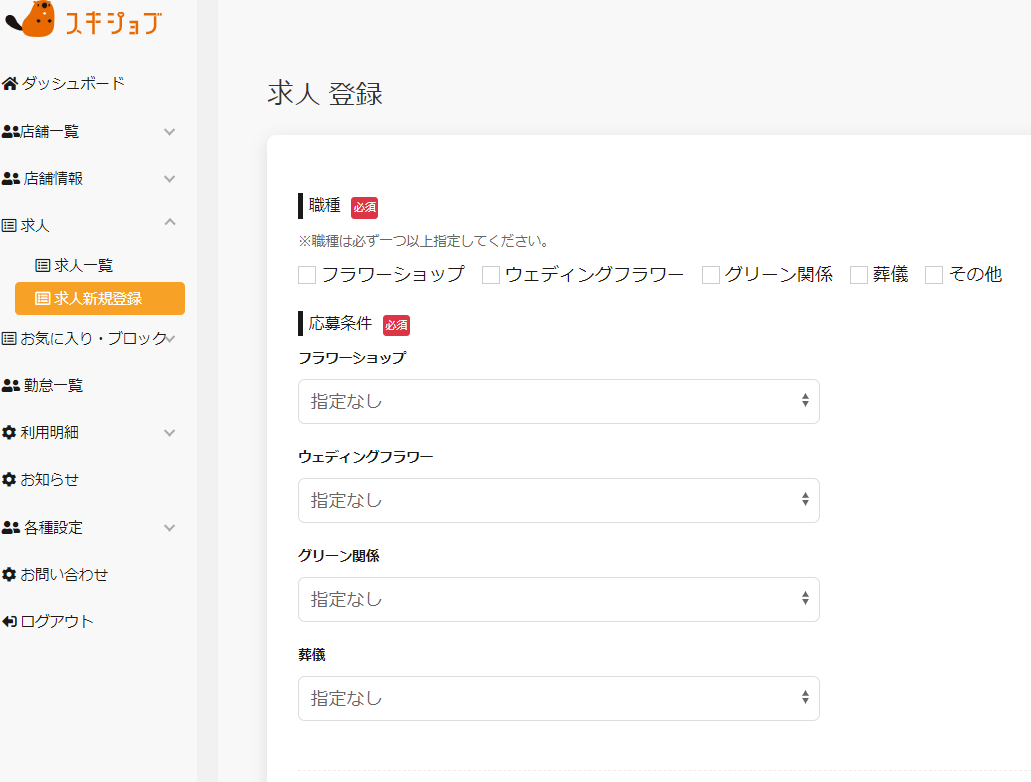Expand the 各種設定 menu chevron

coord(170,528)
